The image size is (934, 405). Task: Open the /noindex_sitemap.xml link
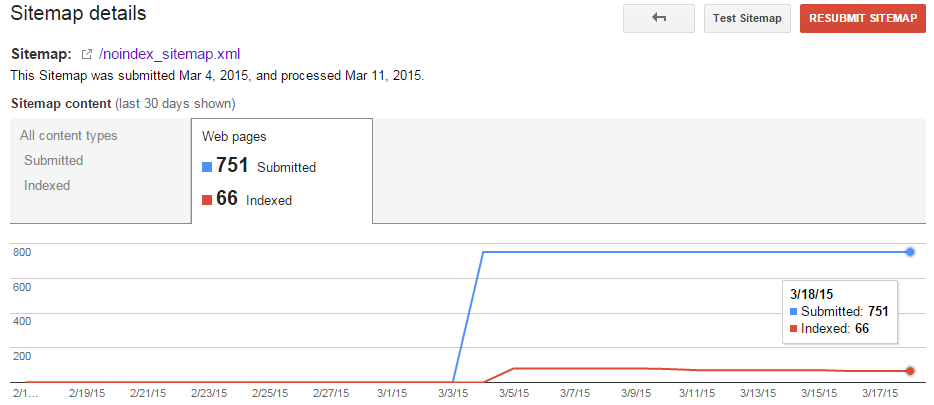[170, 54]
